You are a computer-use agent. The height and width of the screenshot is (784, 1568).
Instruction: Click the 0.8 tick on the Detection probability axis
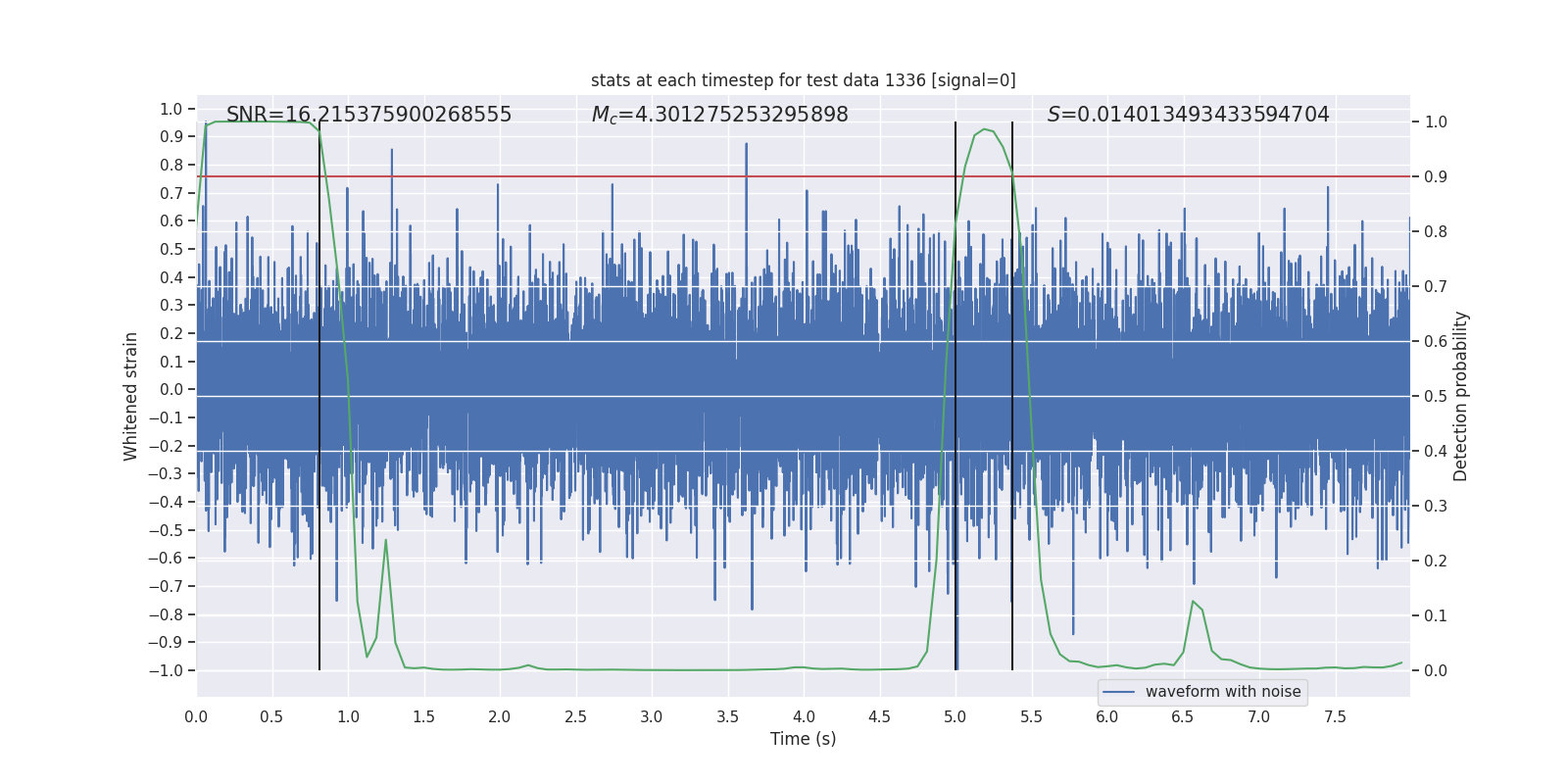[x=1436, y=232]
